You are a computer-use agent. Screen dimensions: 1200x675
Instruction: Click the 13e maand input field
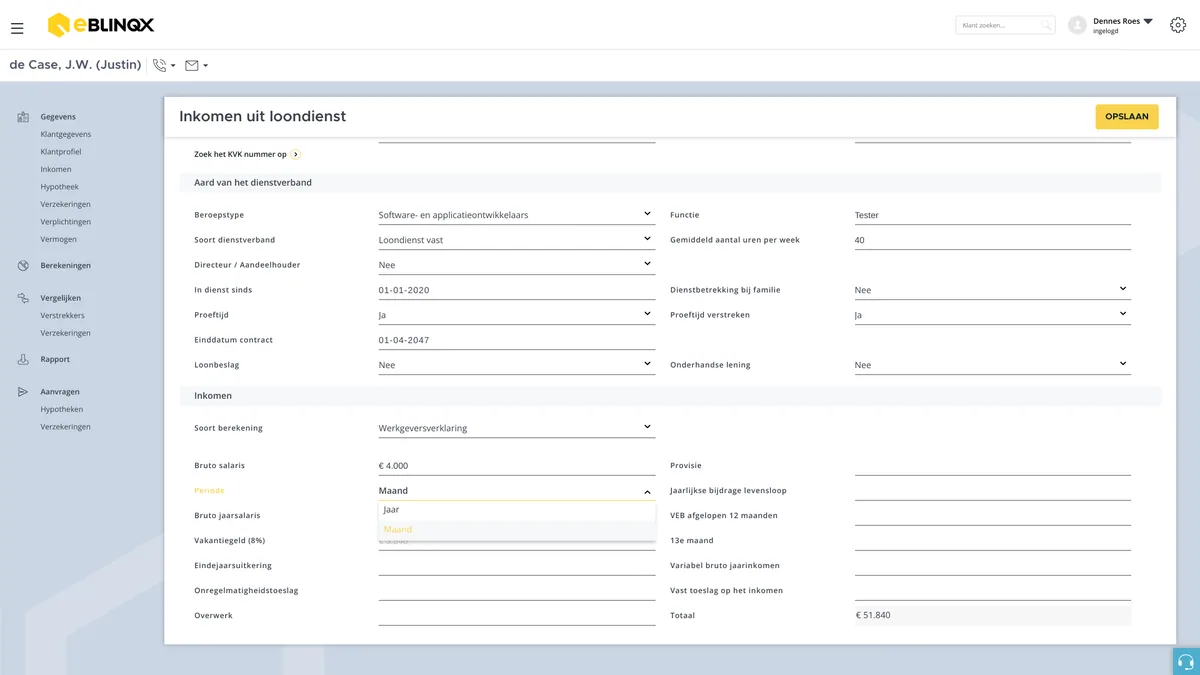(993, 540)
